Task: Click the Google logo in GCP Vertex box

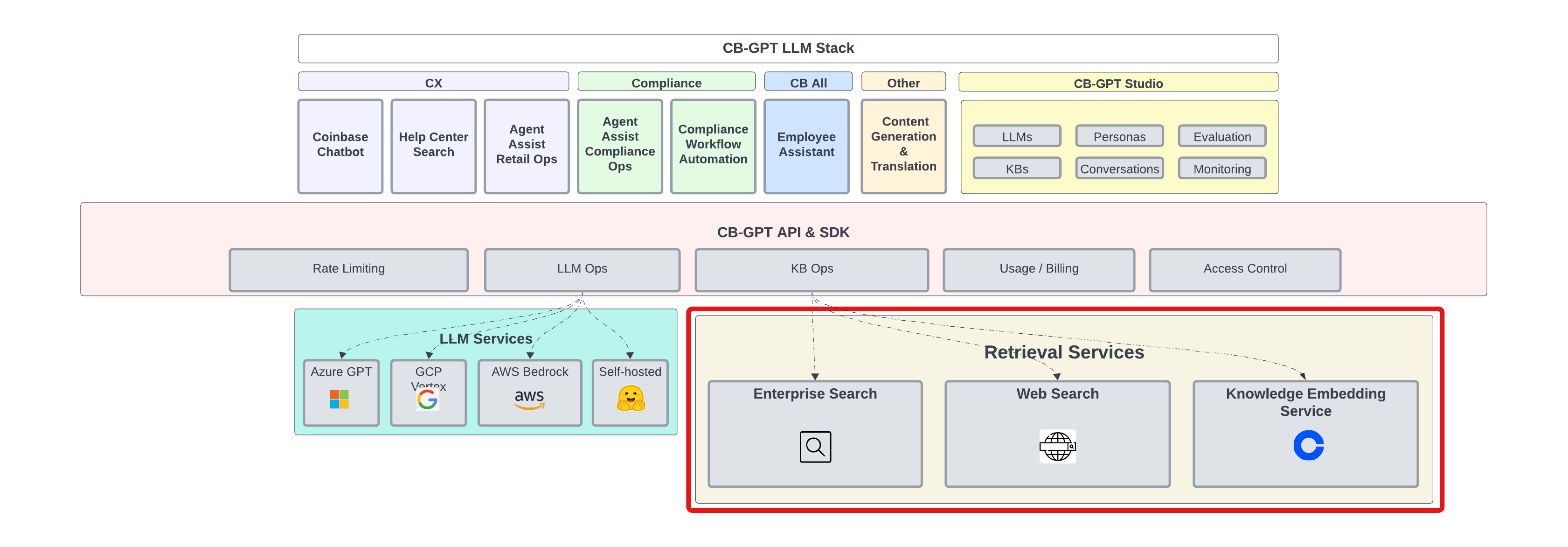Action: tap(427, 400)
